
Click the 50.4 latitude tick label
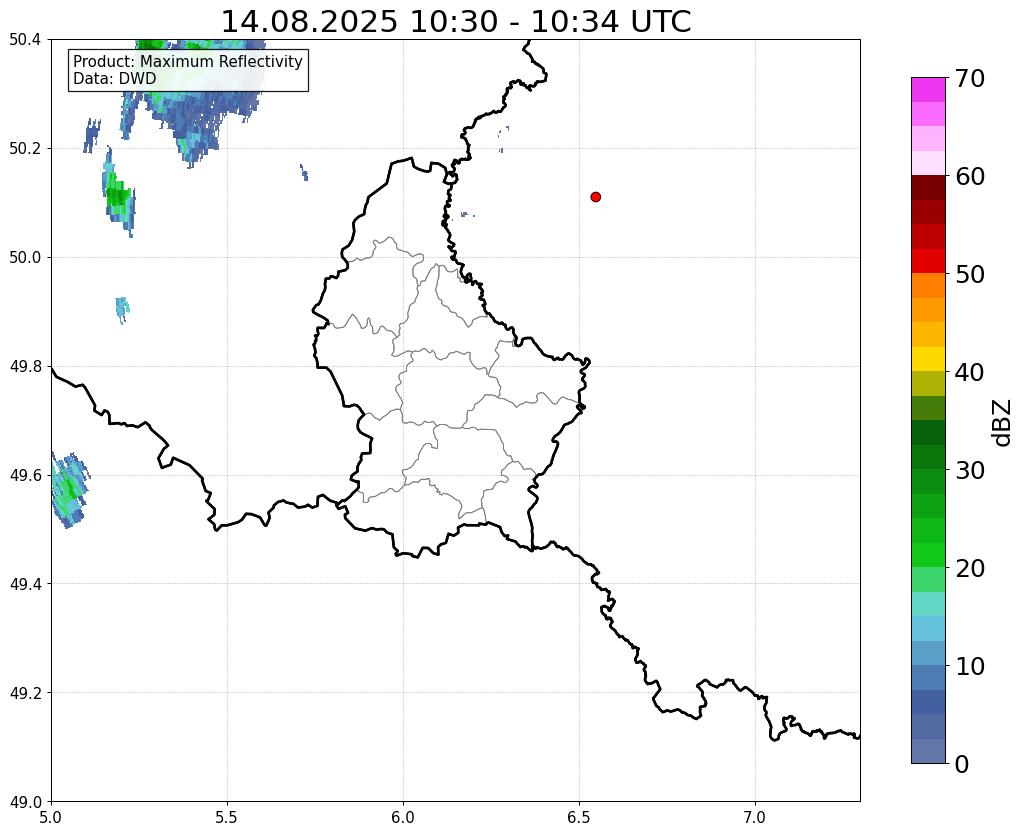25,40
